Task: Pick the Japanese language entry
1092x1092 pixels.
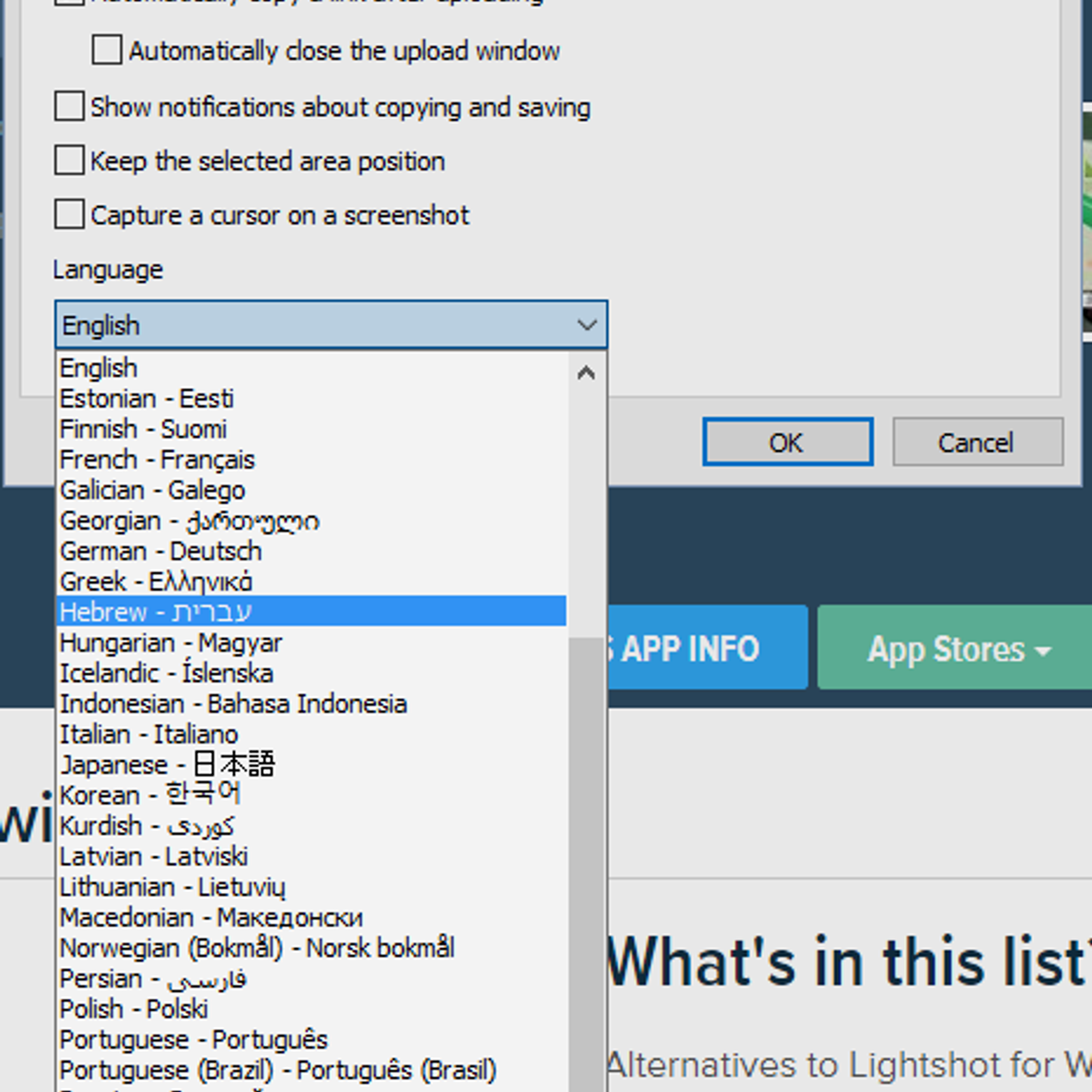Action: tap(311, 764)
